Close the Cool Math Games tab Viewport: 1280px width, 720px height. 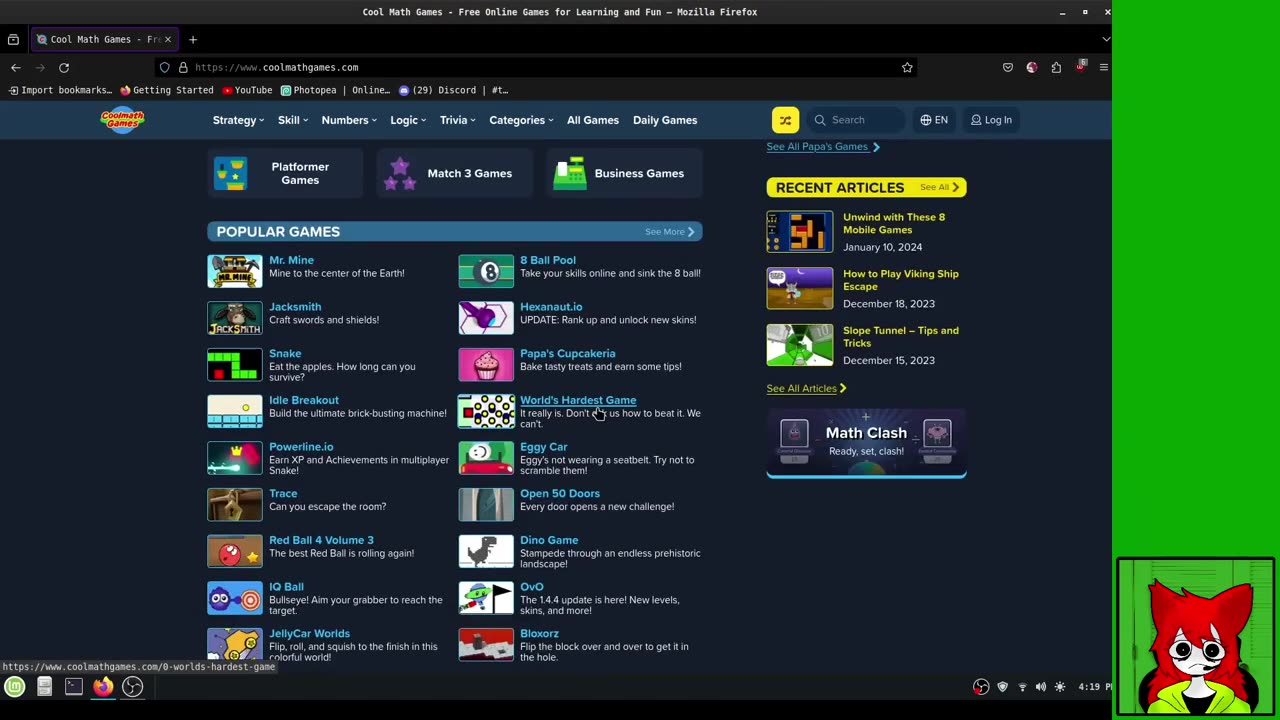click(167, 39)
